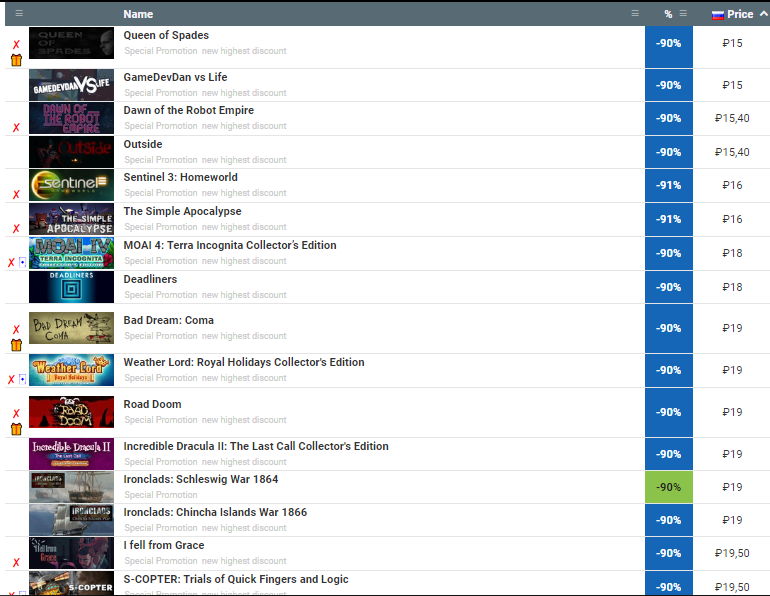Open the I fell from Grace link

coord(164,545)
